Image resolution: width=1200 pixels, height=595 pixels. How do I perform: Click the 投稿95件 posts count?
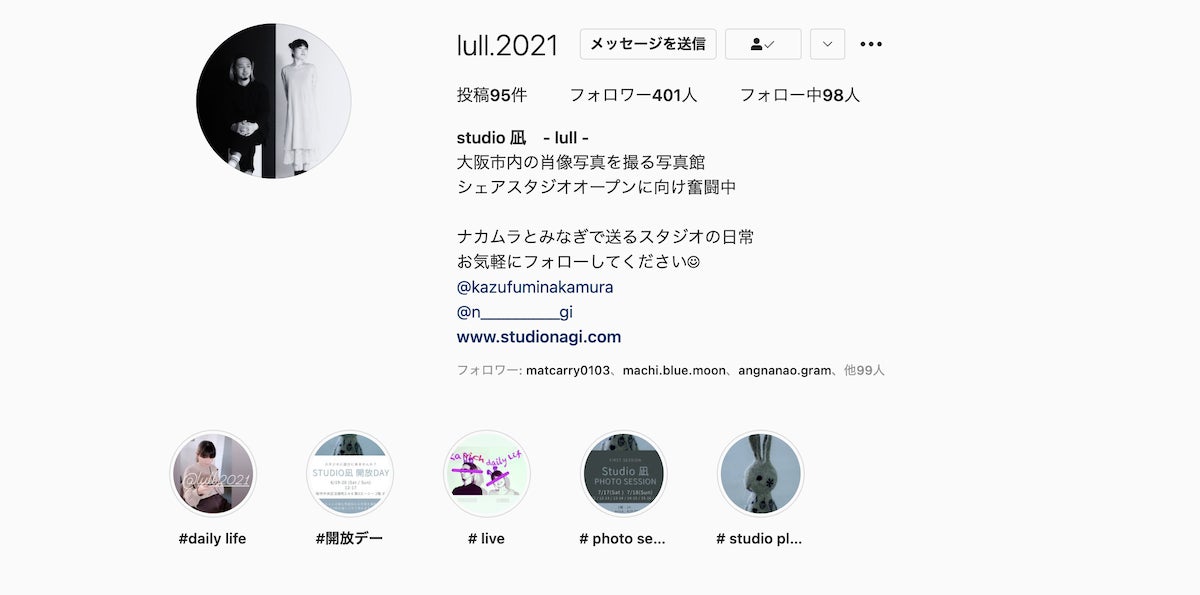(492, 95)
